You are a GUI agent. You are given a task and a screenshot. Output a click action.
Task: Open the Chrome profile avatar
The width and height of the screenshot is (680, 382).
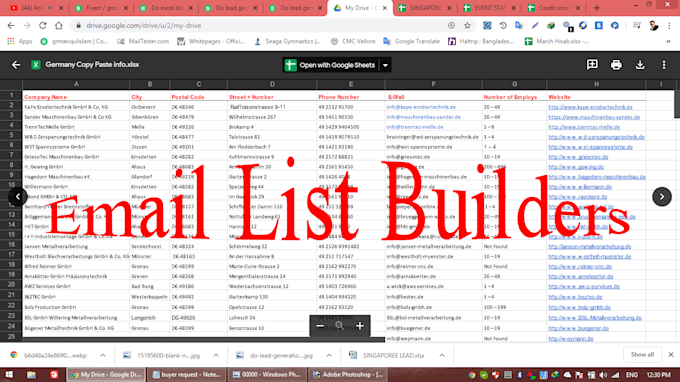[x=654, y=26]
